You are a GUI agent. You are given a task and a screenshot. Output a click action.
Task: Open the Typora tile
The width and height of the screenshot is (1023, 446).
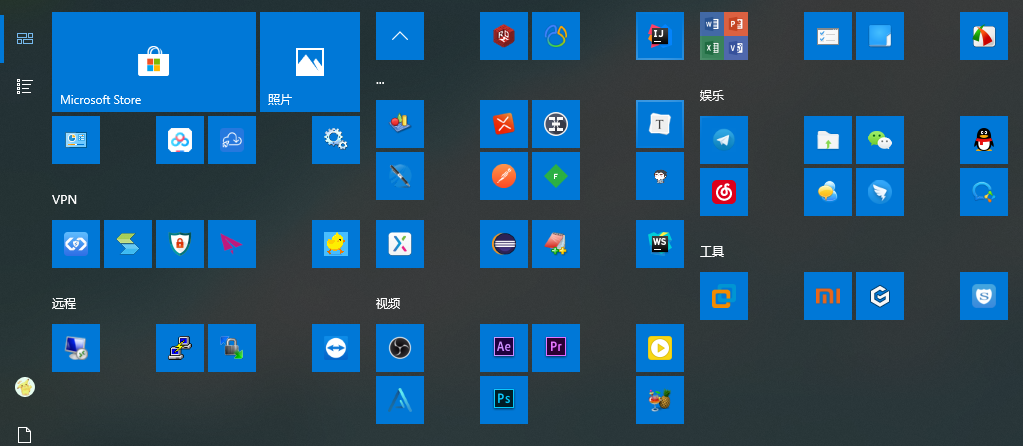pyautogui.click(x=660, y=124)
